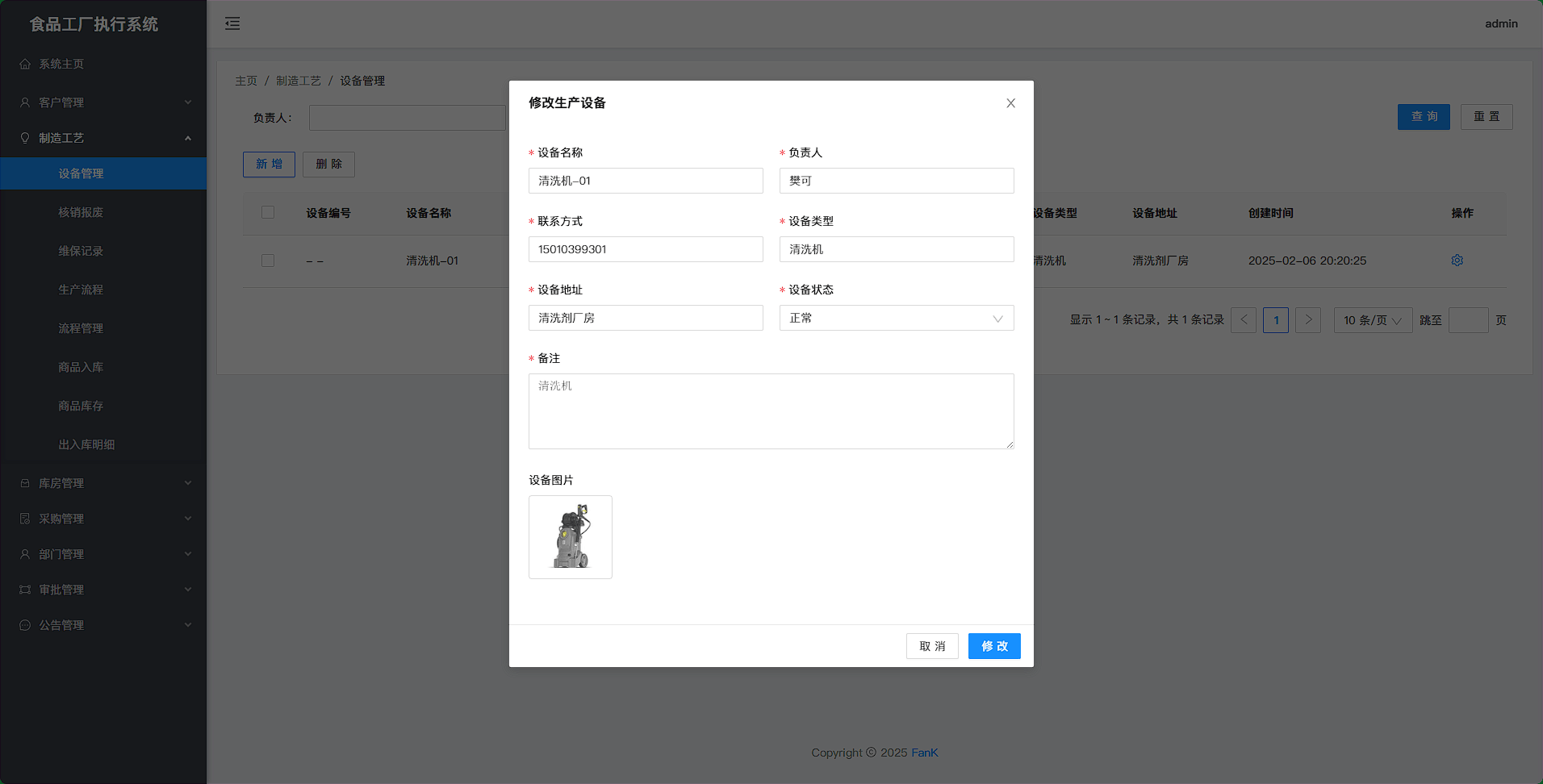Open the 10 条/页 page size dropdown

click(1372, 320)
